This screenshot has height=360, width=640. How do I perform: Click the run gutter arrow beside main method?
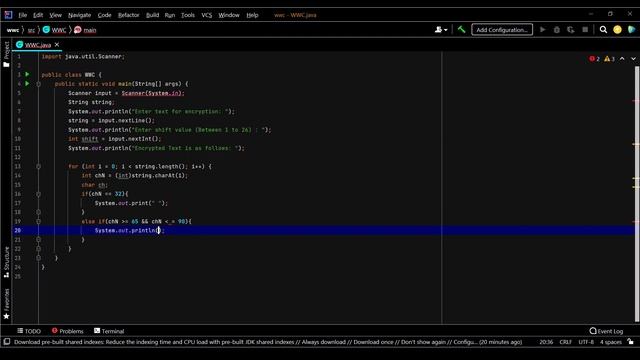click(27, 83)
